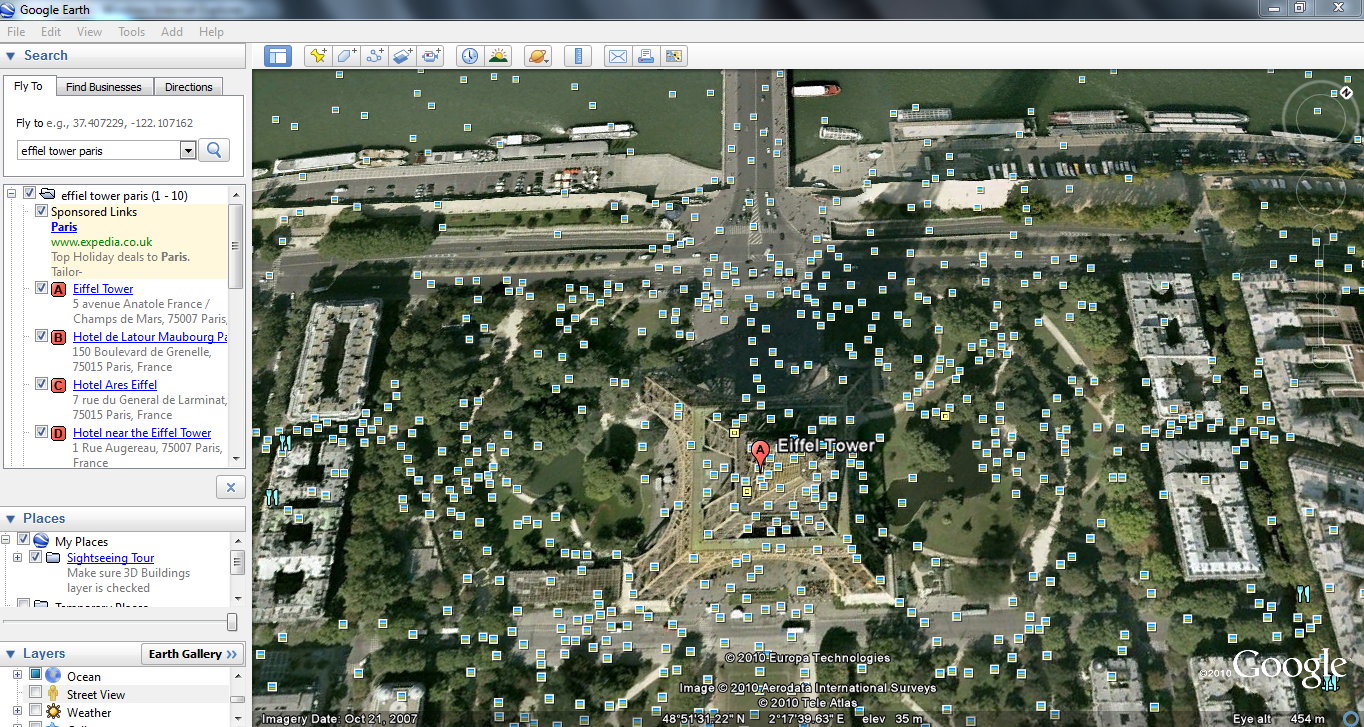The height and width of the screenshot is (727, 1364).
Task: Show sunlight across the landscape icon
Action: 498,56
